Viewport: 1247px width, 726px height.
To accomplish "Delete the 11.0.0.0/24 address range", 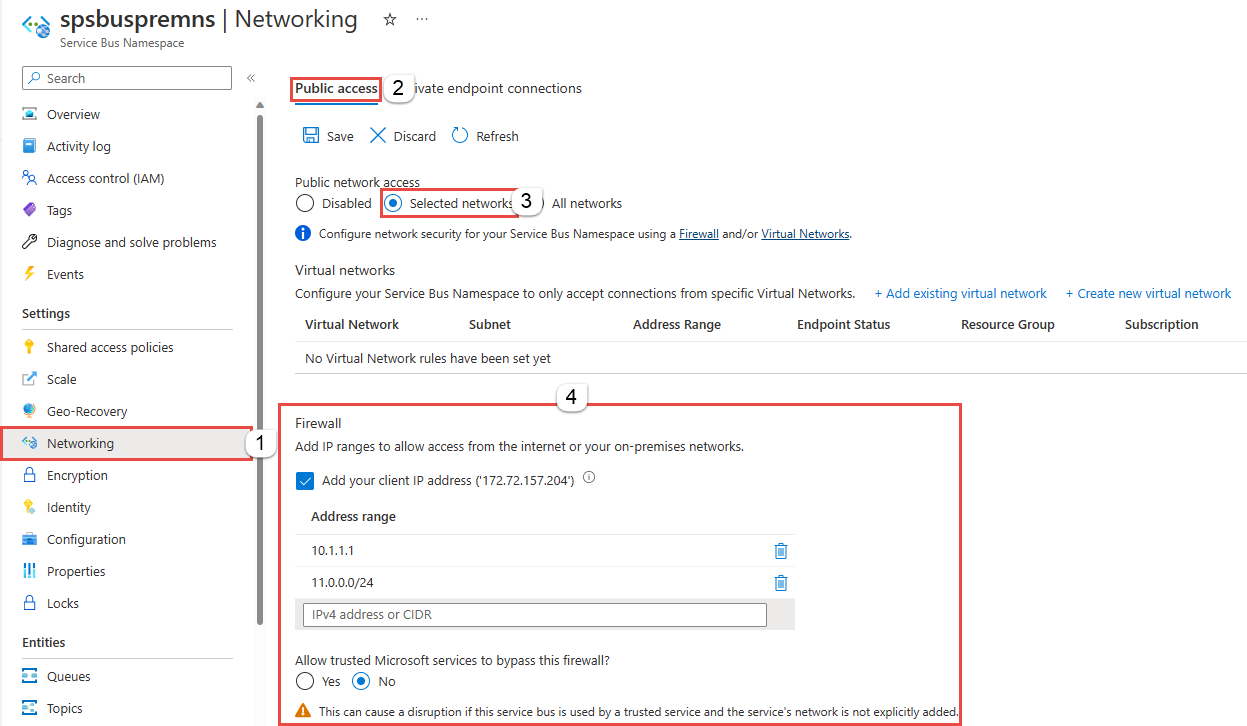I will point(781,583).
